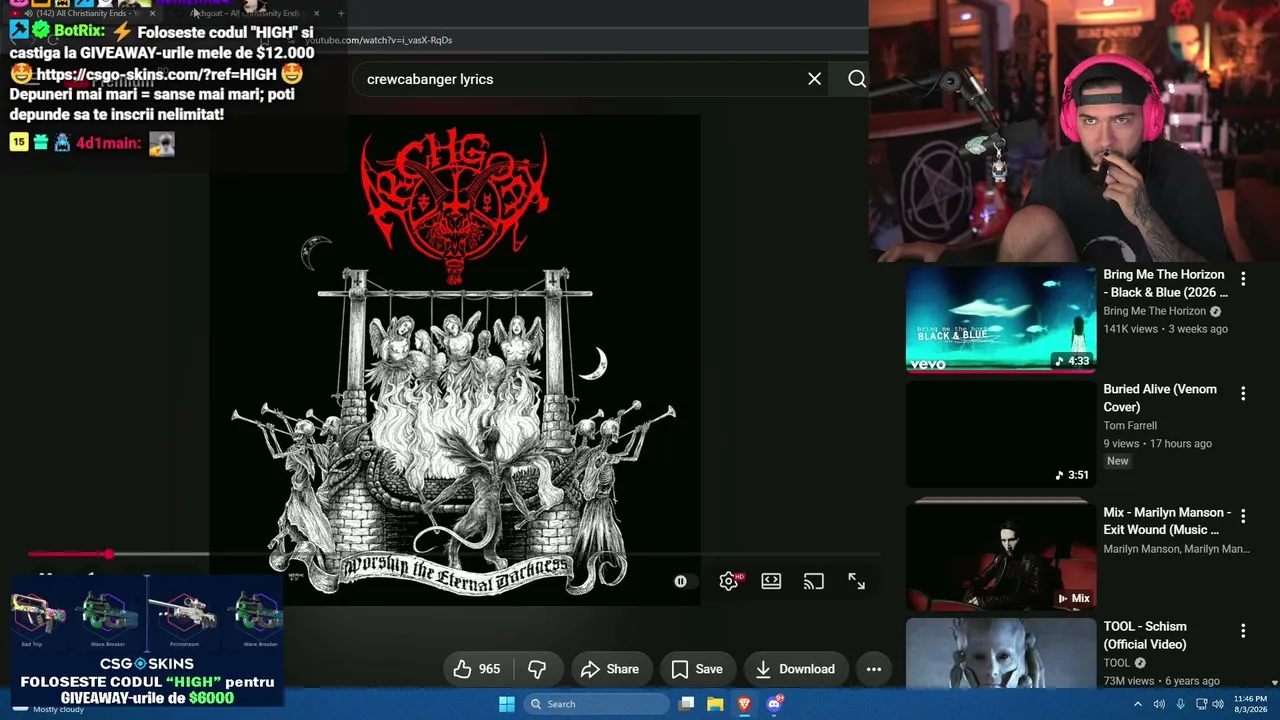Open network settings from the system tray
This screenshot has height=720, width=1280.
pos(1201,704)
